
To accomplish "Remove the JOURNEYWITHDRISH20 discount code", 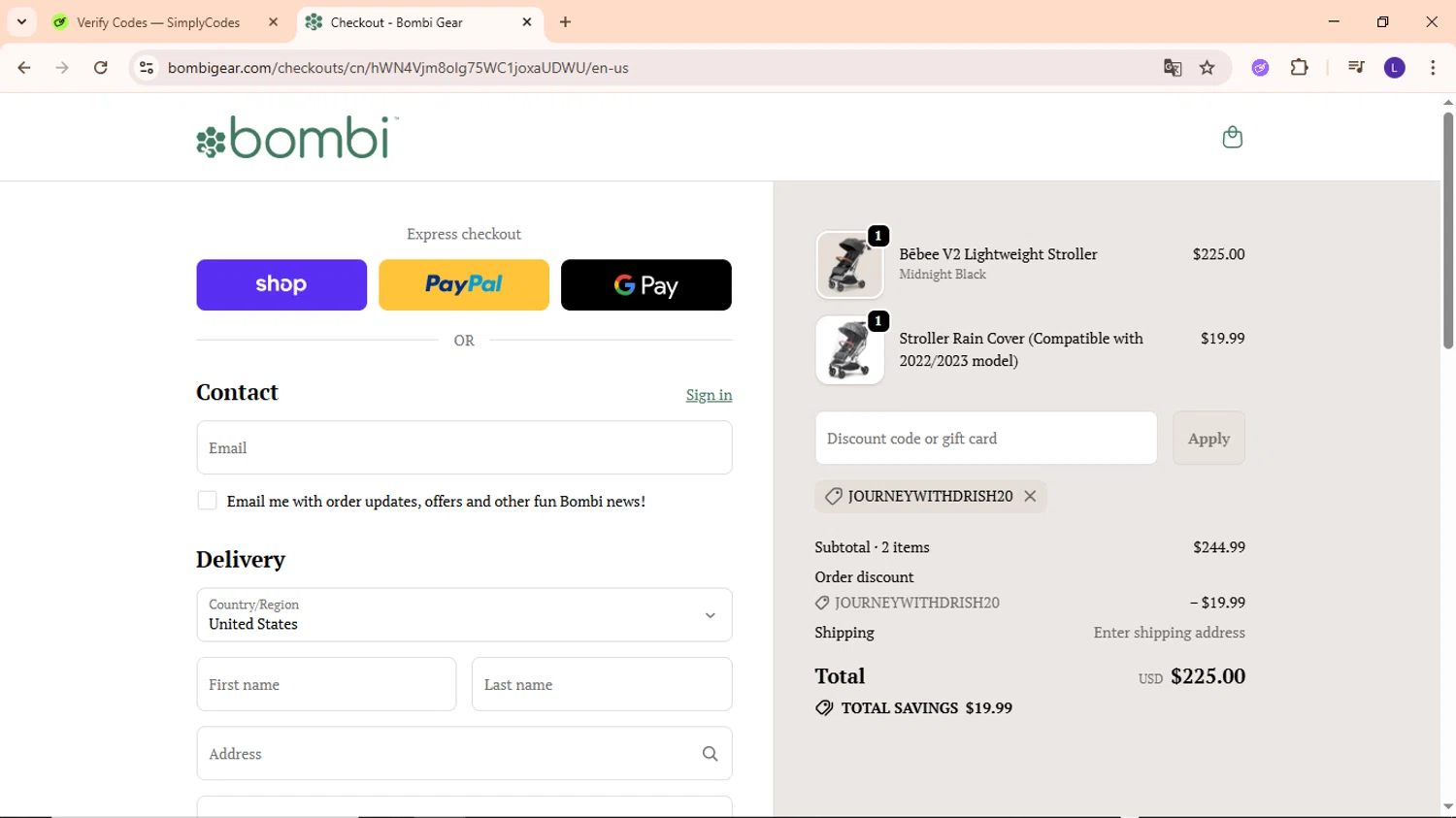I will pyautogui.click(x=1030, y=496).
